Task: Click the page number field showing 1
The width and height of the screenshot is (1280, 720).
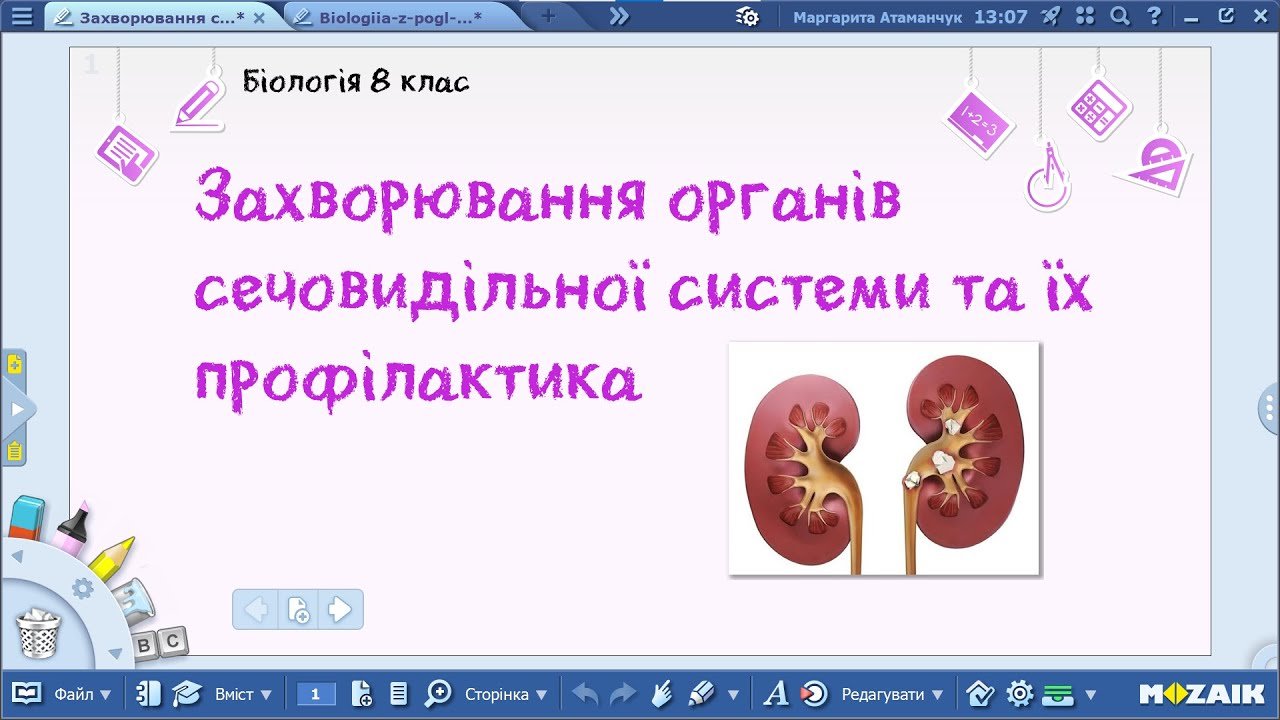Action: pos(316,694)
